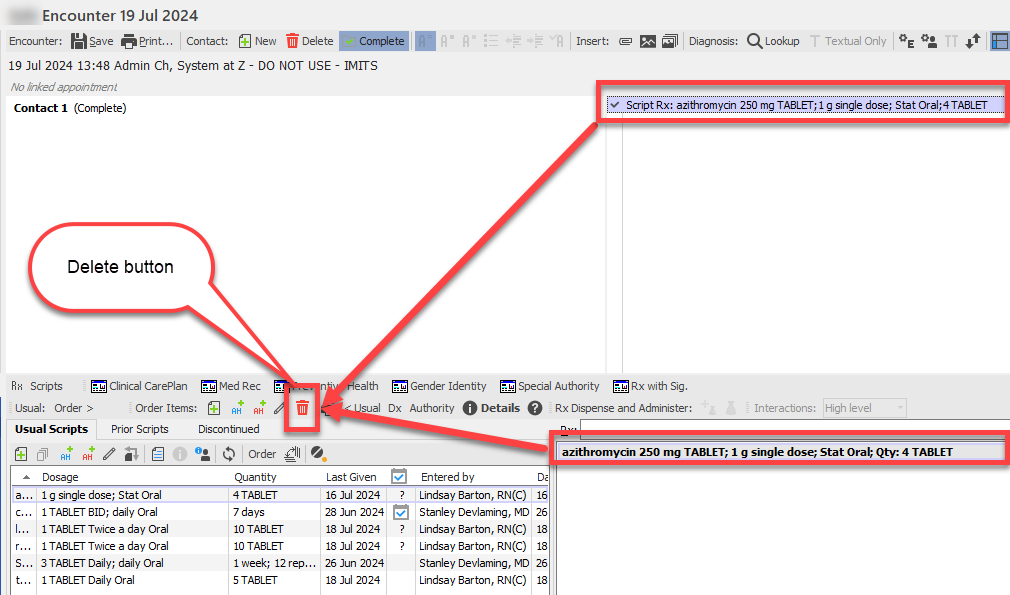Insert an attachment with the paperclip icon
Viewport: 1010px width, 595px height.
(x=625, y=41)
